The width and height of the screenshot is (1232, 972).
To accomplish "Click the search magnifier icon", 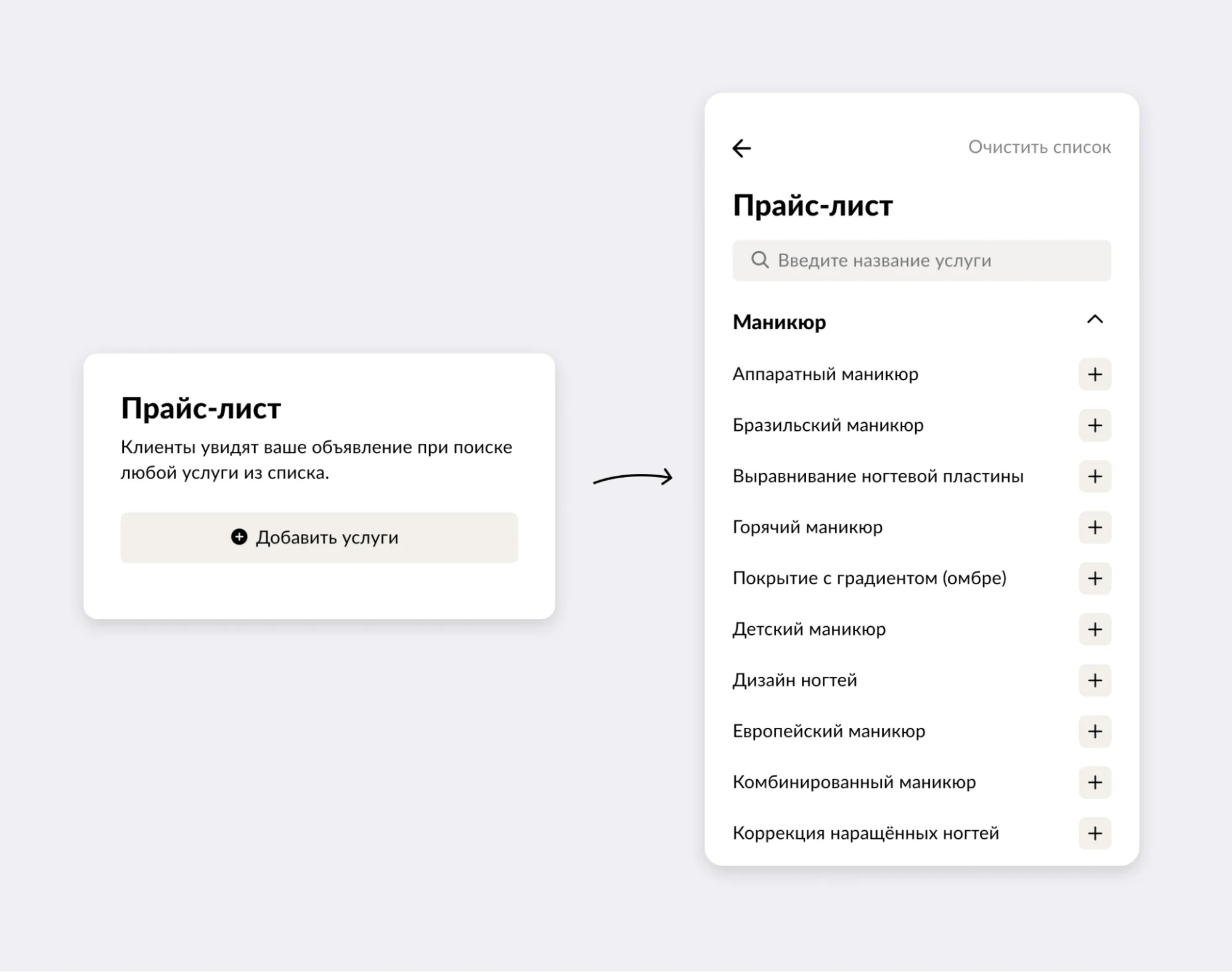I will click(x=760, y=260).
